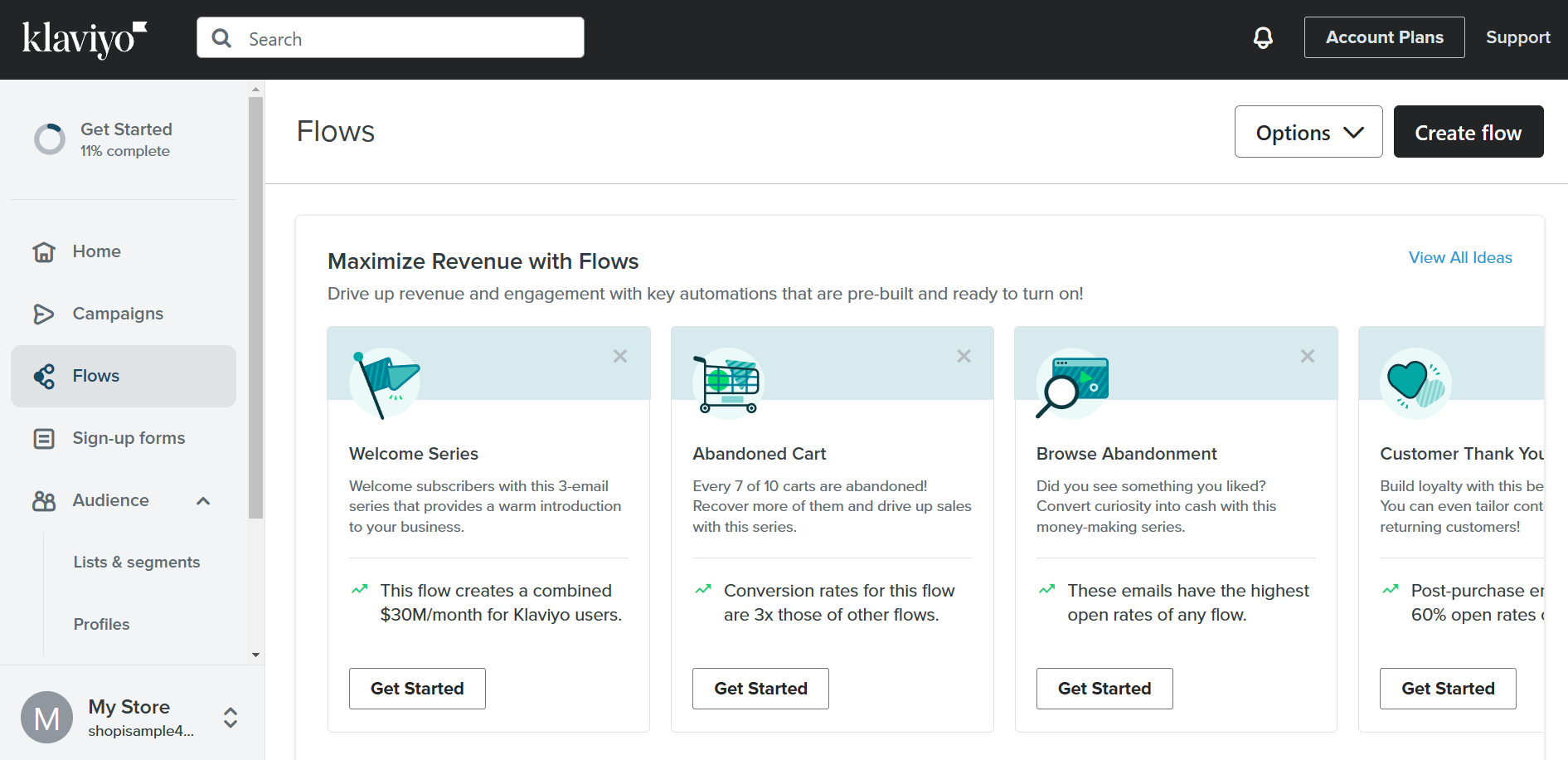
Task: Click the "$30M/month for Klaviyo users" text
Action: click(501, 615)
